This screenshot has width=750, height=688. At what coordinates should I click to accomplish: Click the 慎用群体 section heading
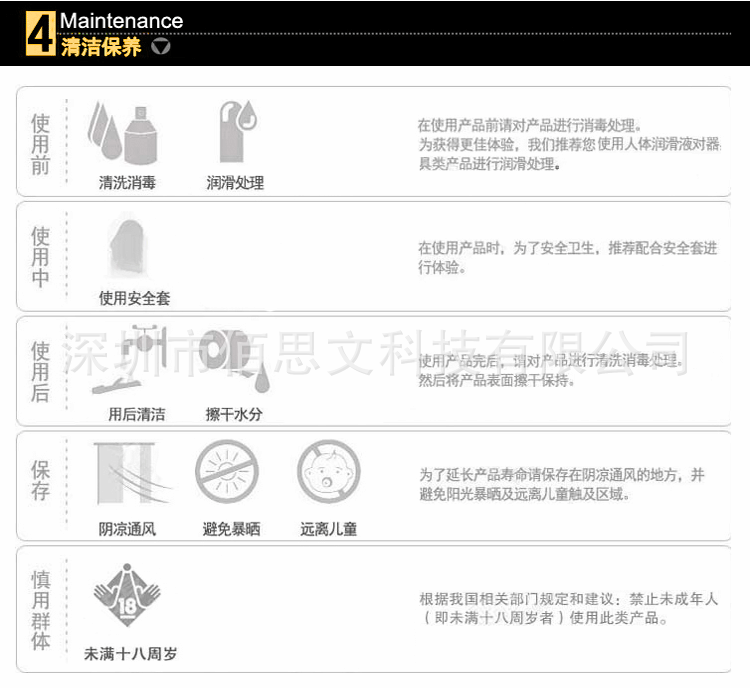[40, 610]
